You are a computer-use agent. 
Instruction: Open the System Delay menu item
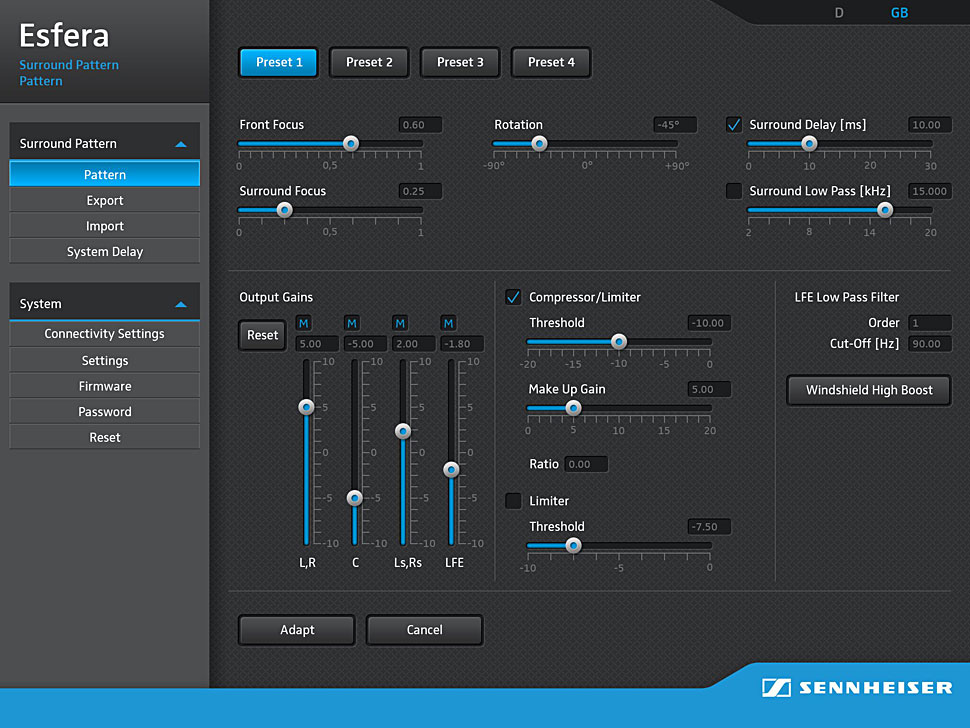pyautogui.click(x=105, y=252)
